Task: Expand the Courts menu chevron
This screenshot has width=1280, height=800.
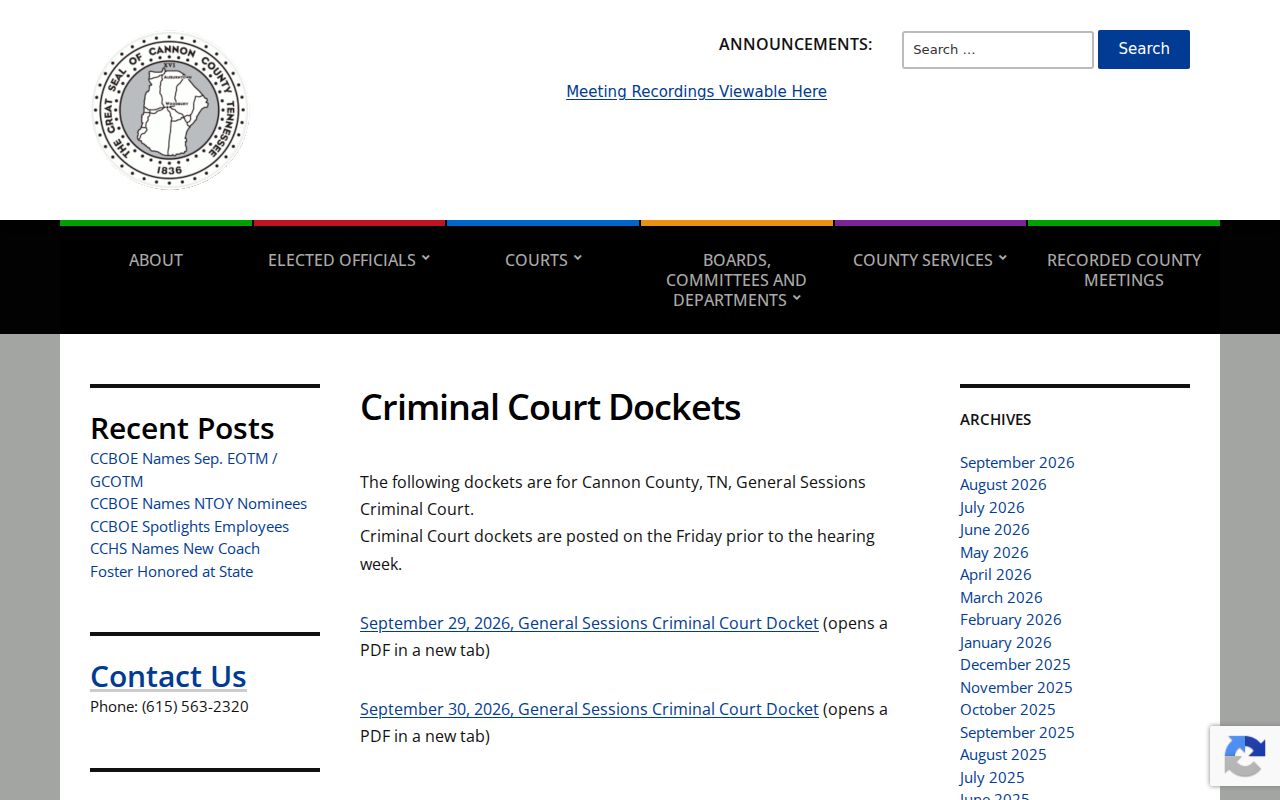Action: point(577,258)
